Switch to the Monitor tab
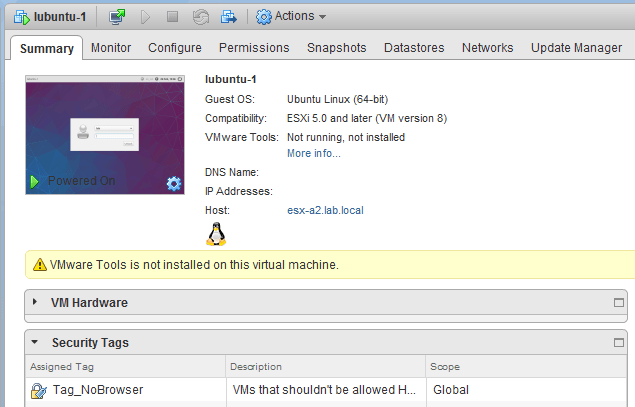 tap(110, 48)
